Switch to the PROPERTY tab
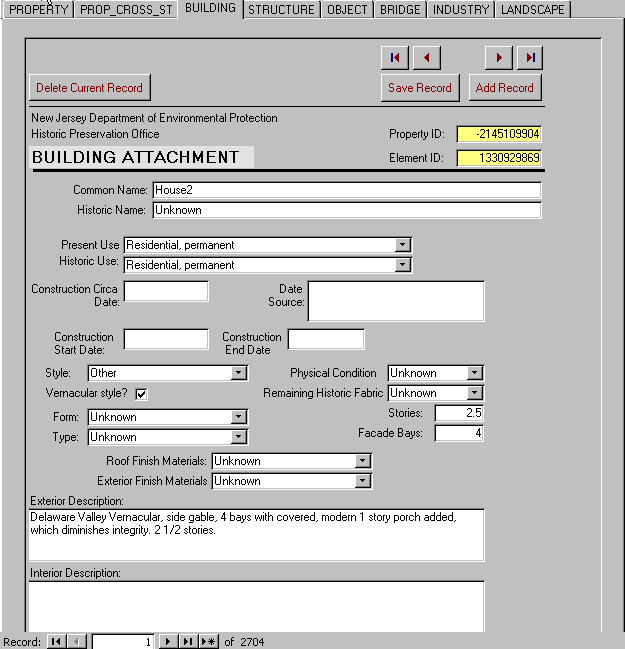 pyautogui.click(x=38, y=10)
